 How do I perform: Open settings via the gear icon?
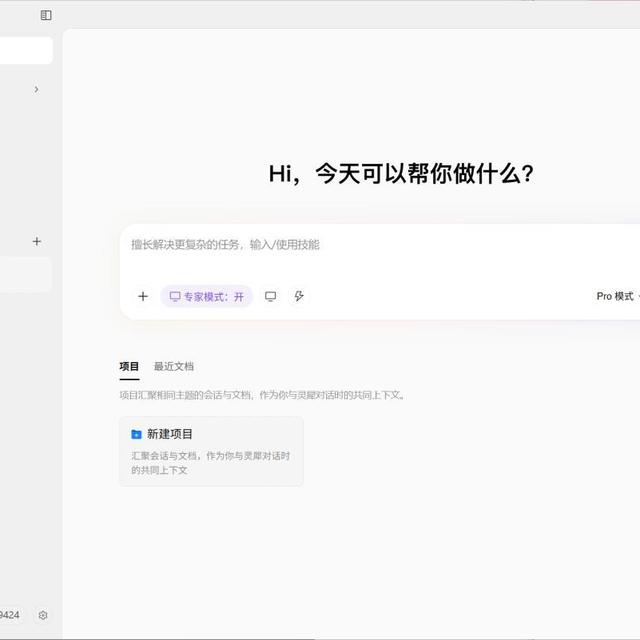pos(43,615)
